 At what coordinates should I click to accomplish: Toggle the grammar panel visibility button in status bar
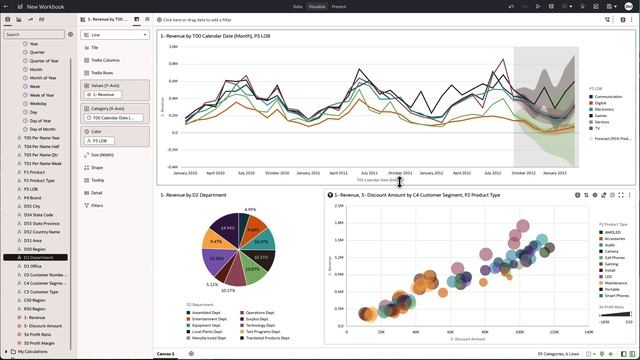point(632,354)
